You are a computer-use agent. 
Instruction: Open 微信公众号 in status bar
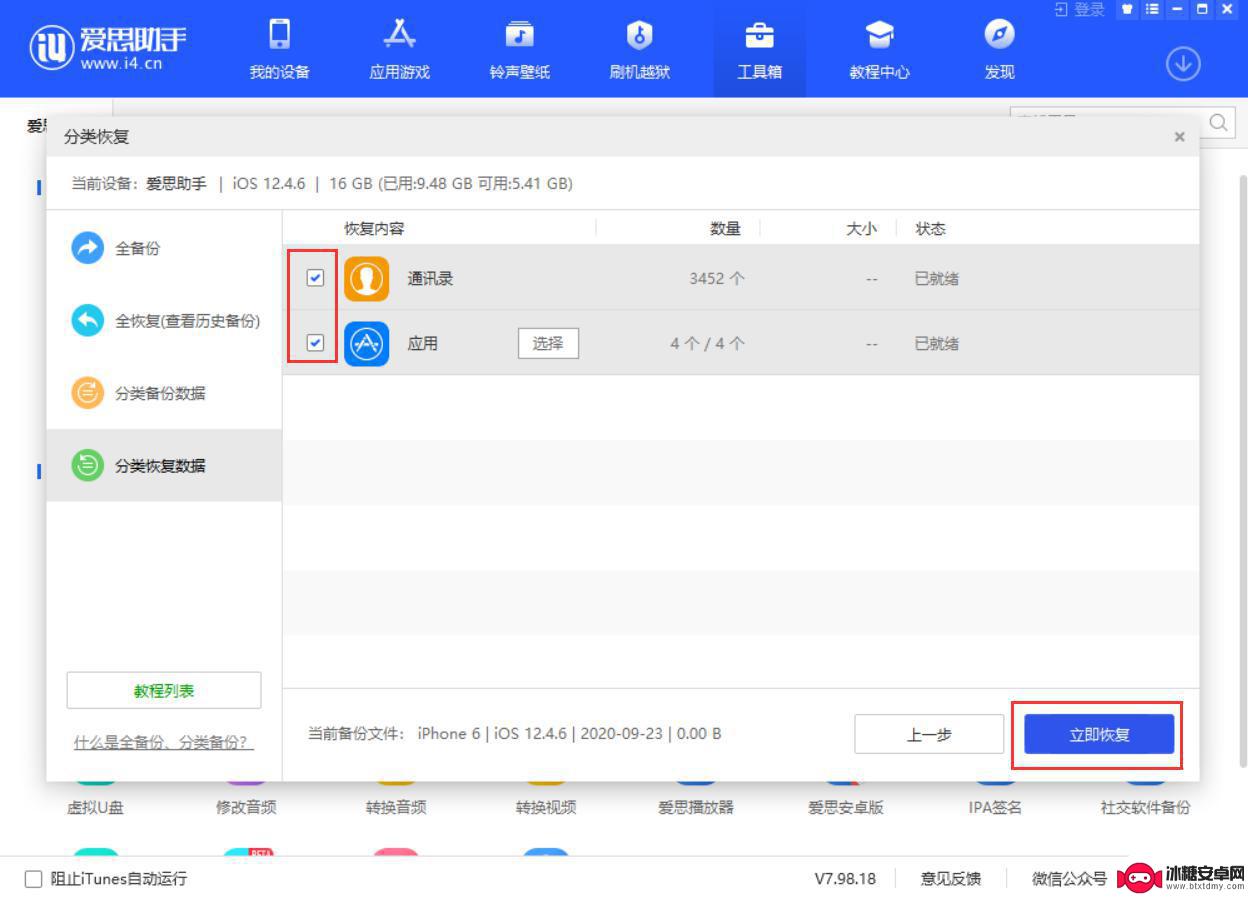1069,879
